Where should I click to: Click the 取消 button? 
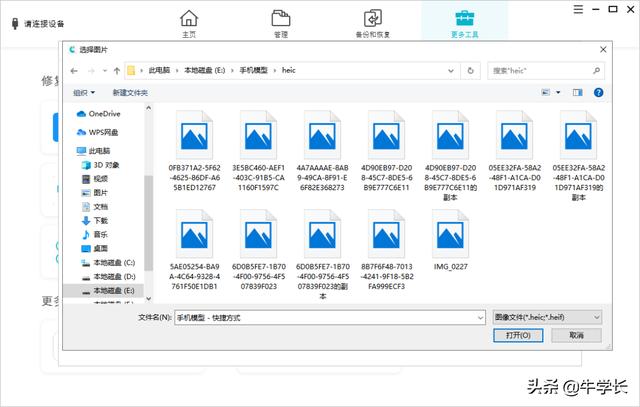[576, 335]
